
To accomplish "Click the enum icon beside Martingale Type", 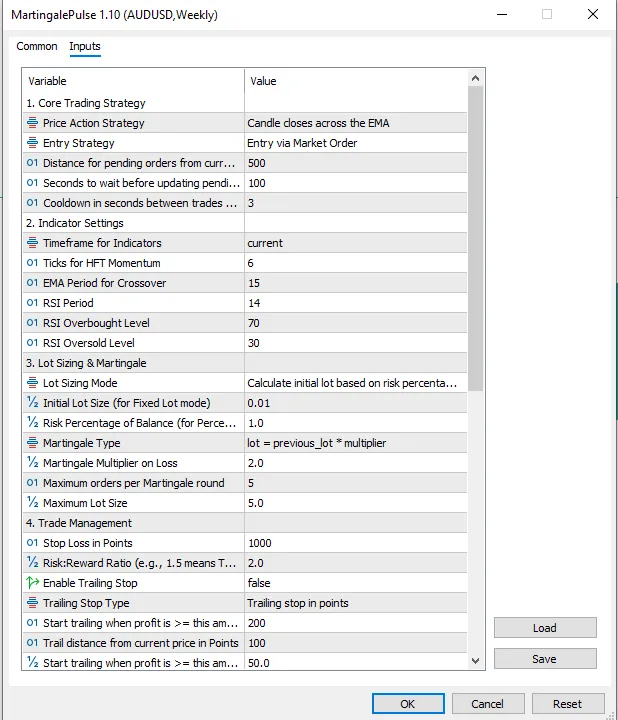I will coord(32,443).
